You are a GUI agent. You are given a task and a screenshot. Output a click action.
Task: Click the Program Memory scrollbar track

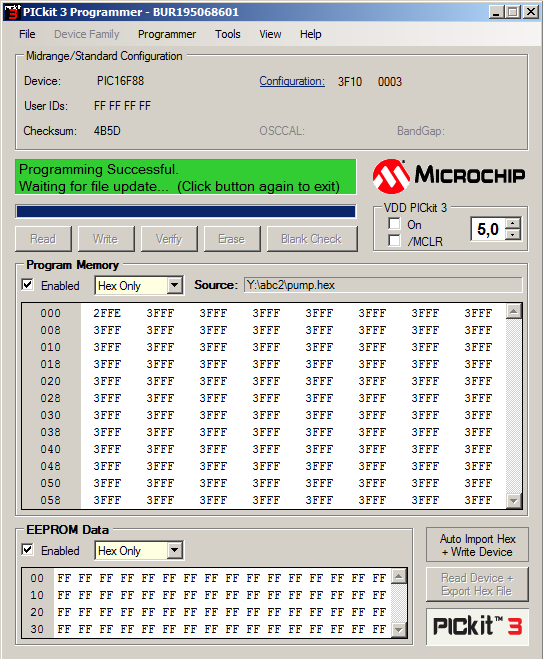514,406
